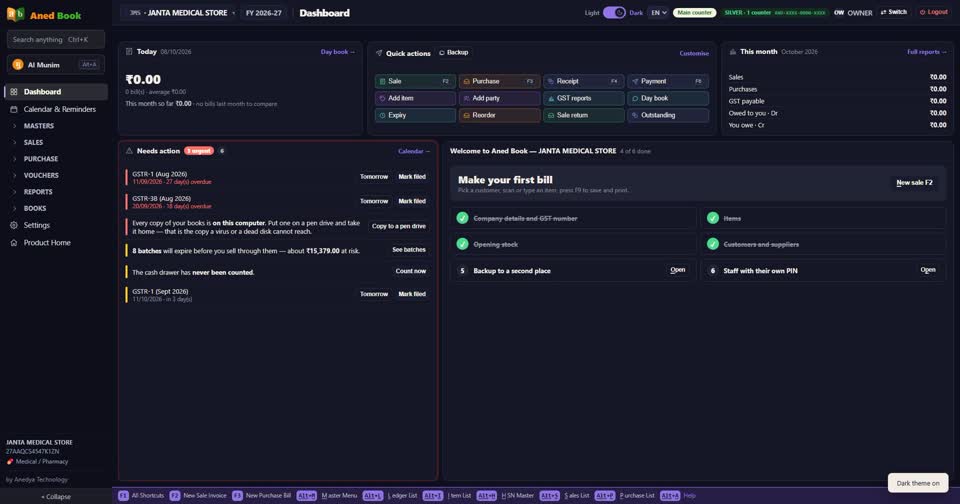Image resolution: width=960 pixels, height=504 pixels.
Task: Click the Switch user button
Action: 893,12
